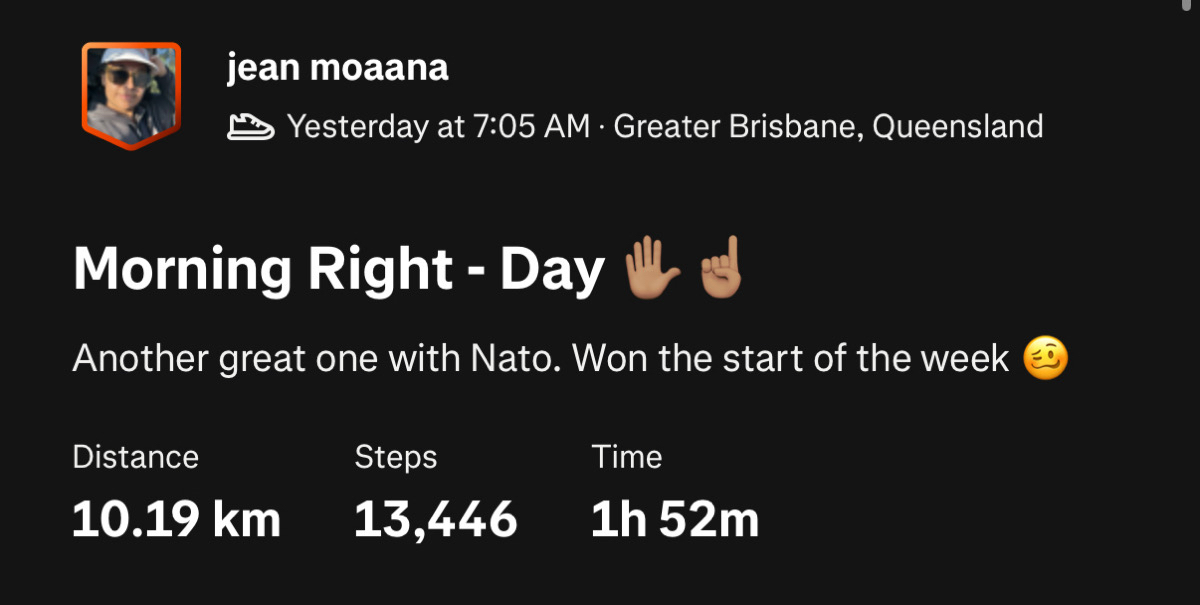Click the Yesterday at 7:05 AM timestamp
The image size is (1200, 605).
[438, 127]
